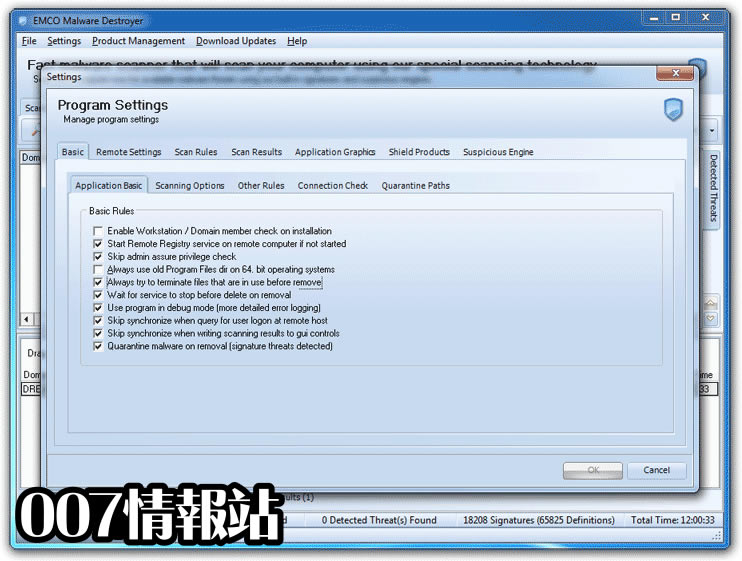This screenshot has width=742, height=561.
Task: Click the left scroll arrow in main window
Action: pos(26,319)
